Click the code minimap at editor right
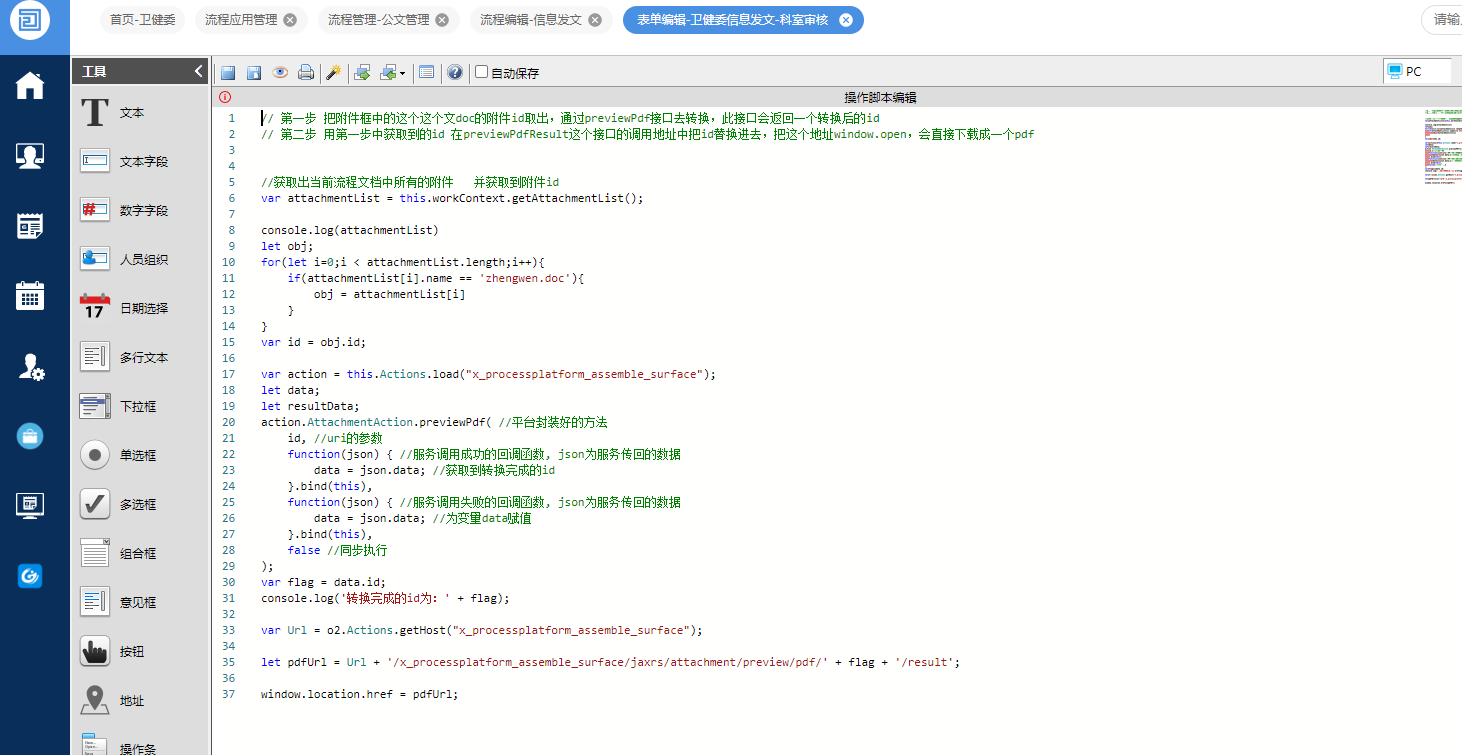This screenshot has width=1462, height=755. [1439, 145]
